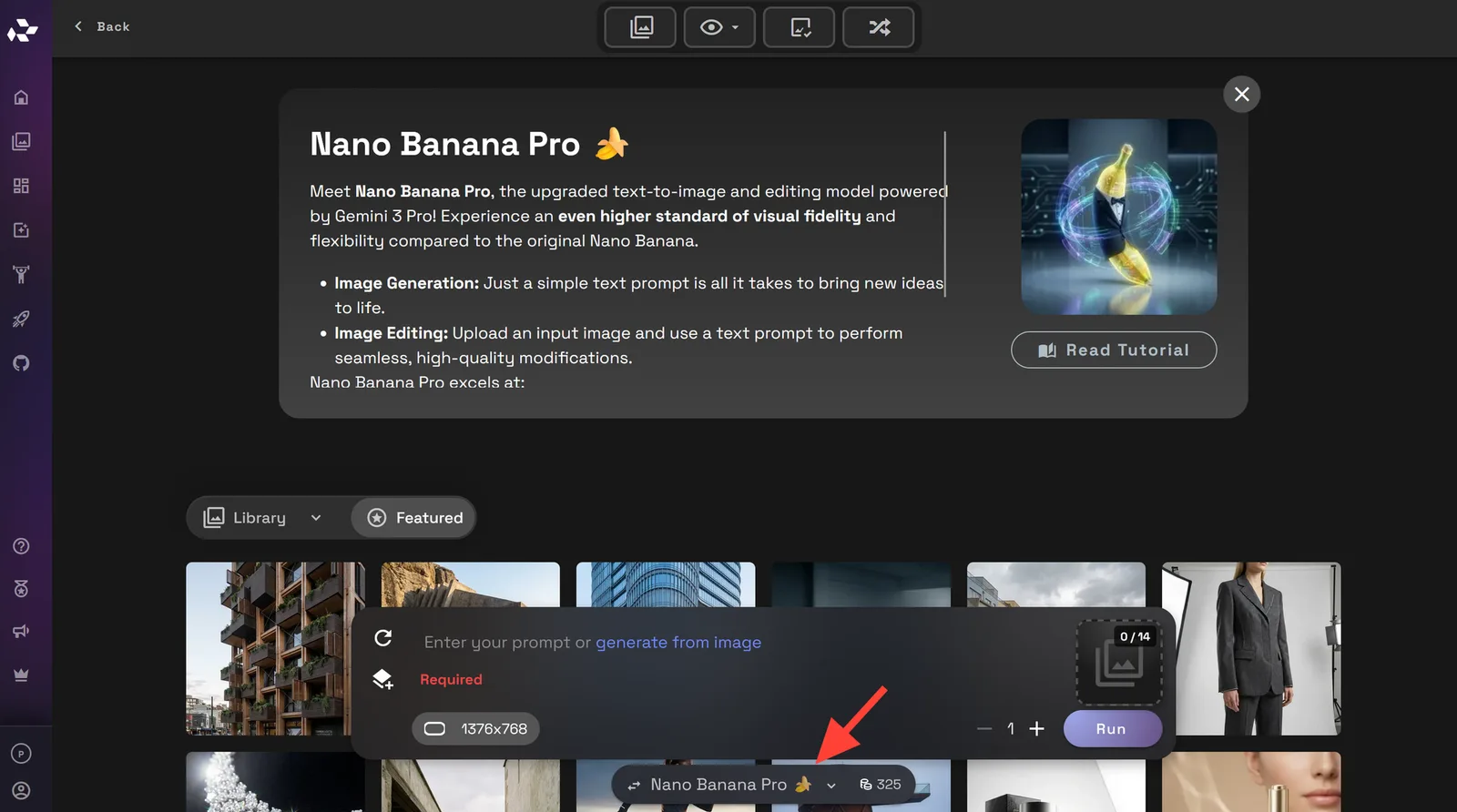Increase the image count with plus
Image resolution: width=1457 pixels, height=812 pixels.
pyautogui.click(x=1036, y=729)
